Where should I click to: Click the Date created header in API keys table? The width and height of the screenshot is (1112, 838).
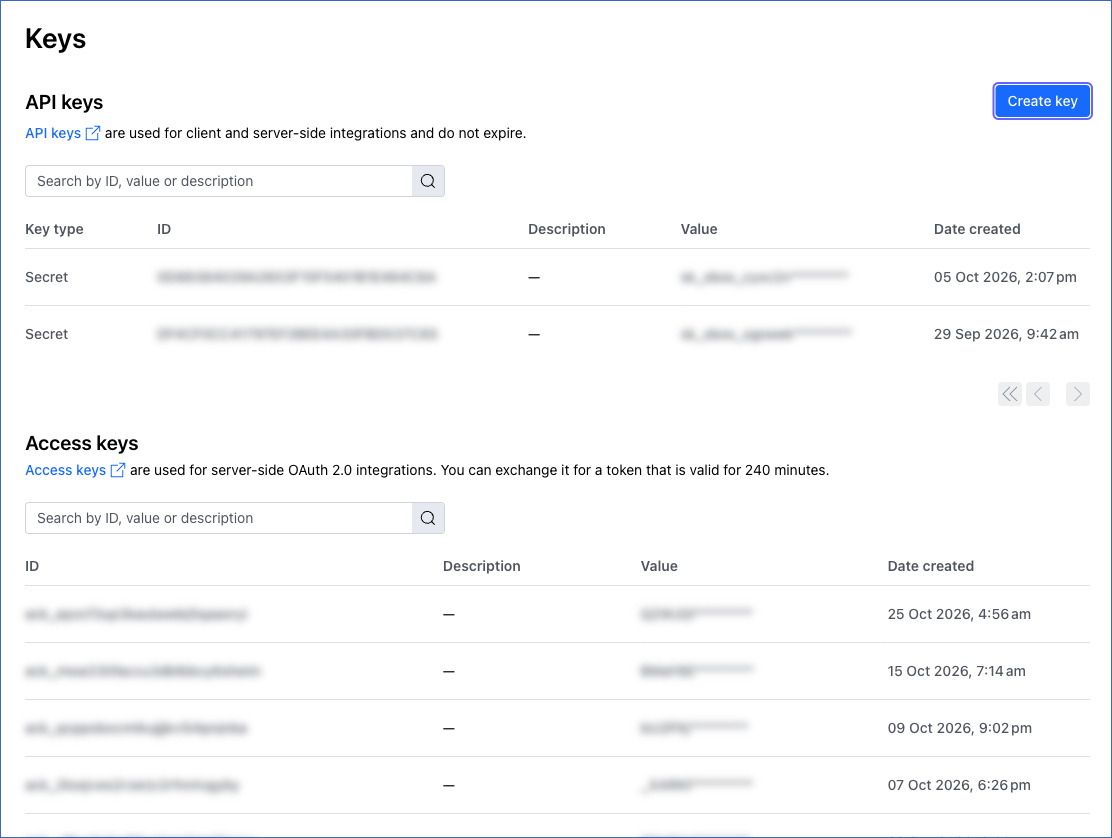pyautogui.click(x=977, y=229)
